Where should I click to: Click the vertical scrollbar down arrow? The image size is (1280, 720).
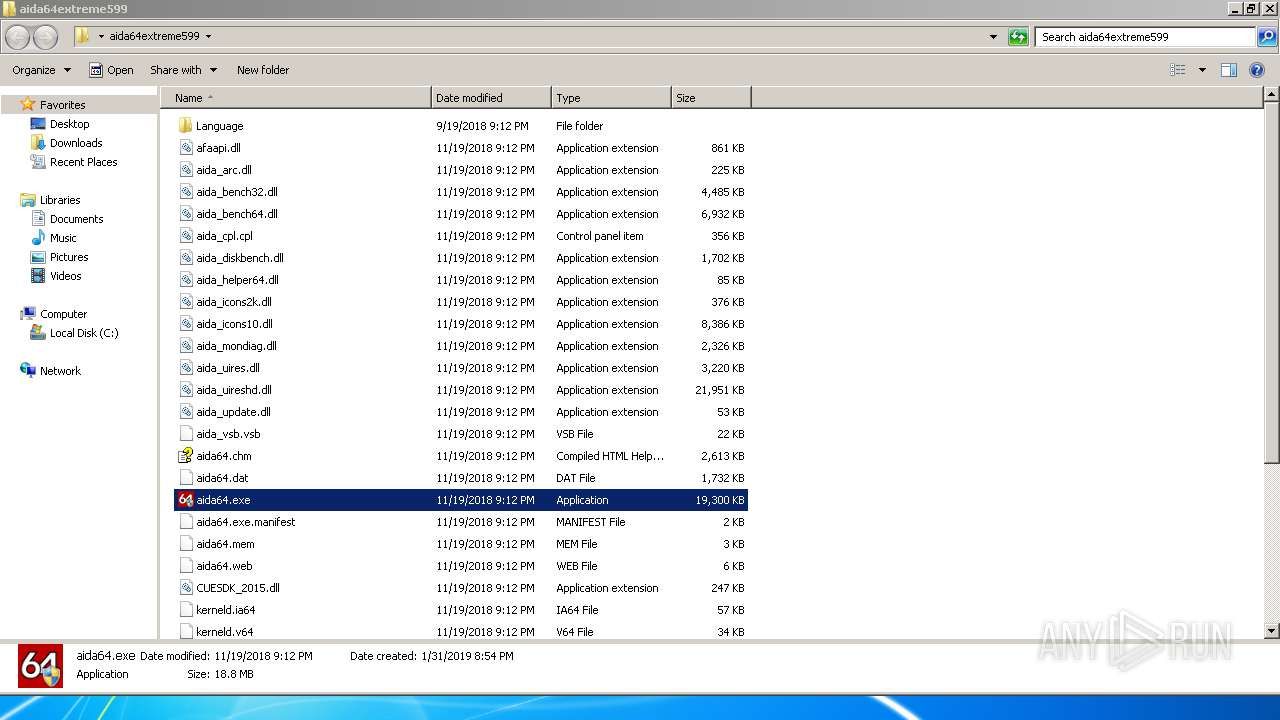(1271, 631)
